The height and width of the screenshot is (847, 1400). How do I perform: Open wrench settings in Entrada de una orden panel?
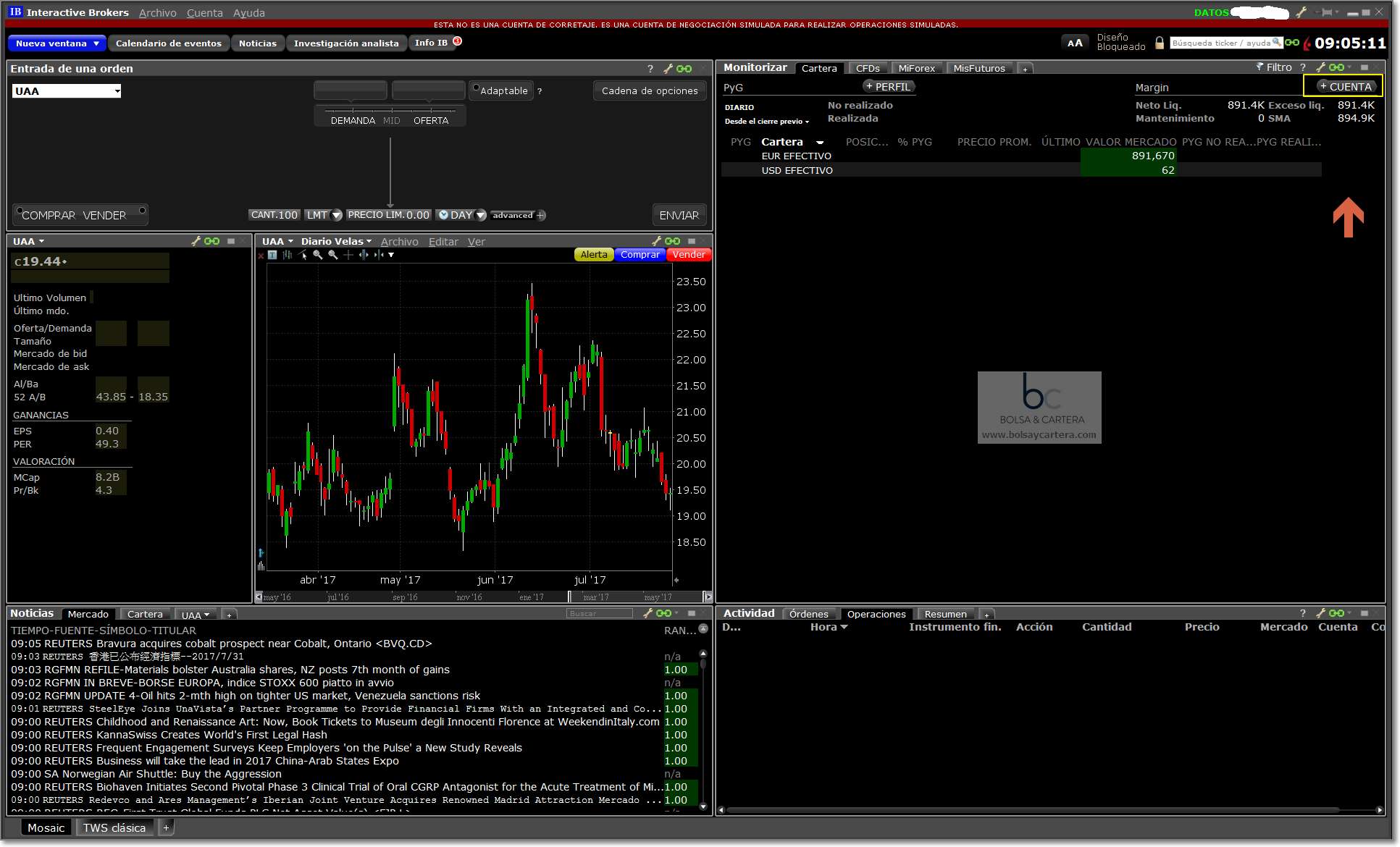[x=668, y=69]
